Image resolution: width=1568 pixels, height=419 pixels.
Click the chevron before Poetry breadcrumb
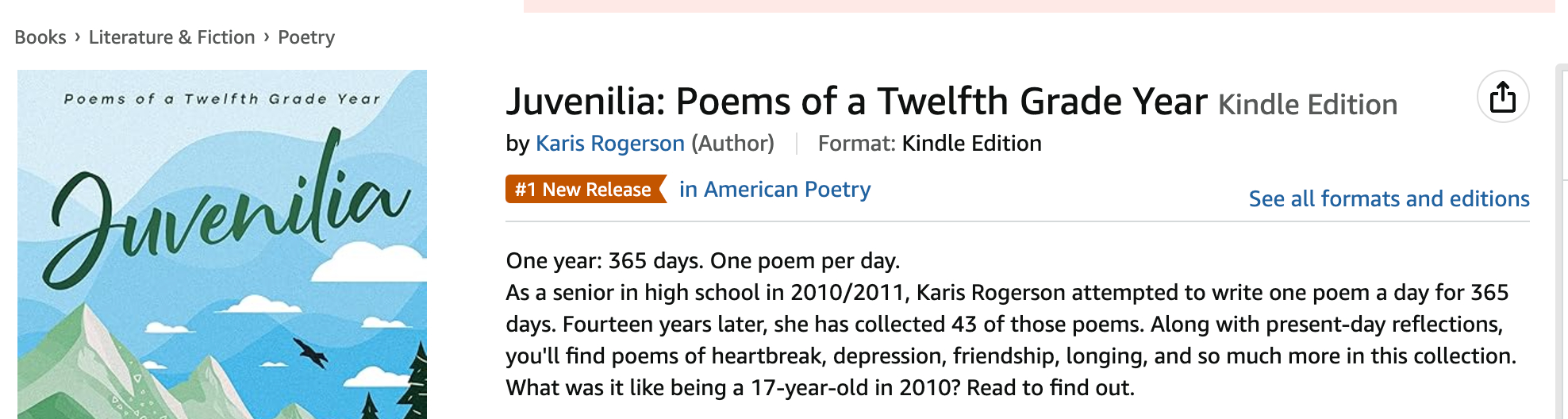pos(267,37)
